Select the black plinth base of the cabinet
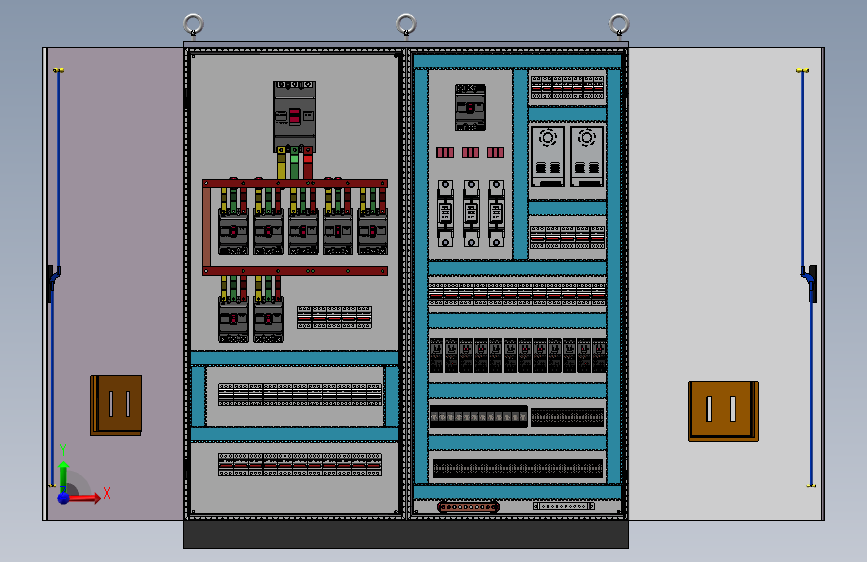The height and width of the screenshot is (562, 867). click(x=406, y=534)
